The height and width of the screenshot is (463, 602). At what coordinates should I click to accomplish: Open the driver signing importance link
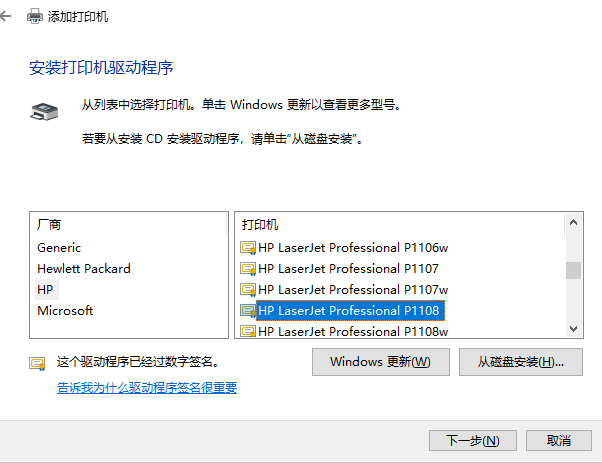click(147, 388)
